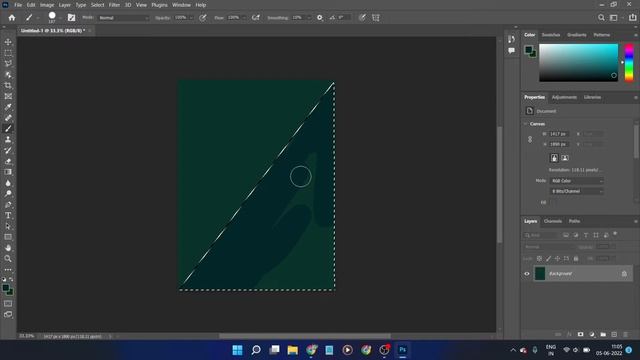Select the Horizontal Type tool
Viewport: 640px width, 360px height.
point(8,215)
